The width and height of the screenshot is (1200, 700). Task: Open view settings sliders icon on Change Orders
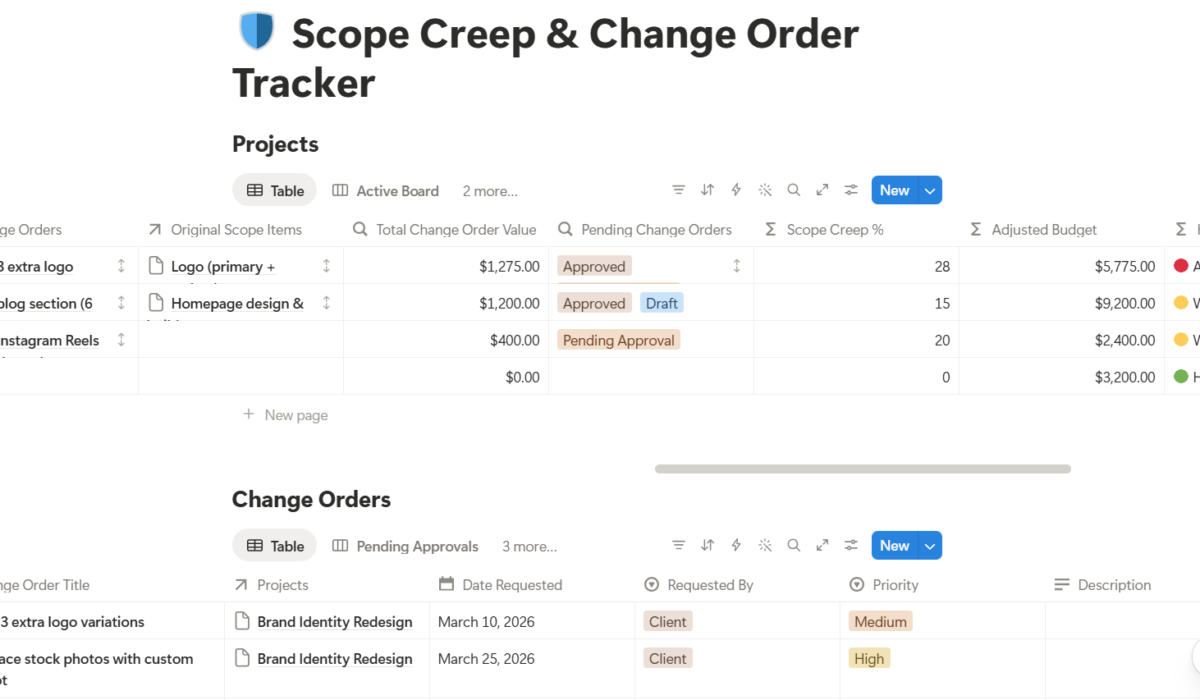(x=851, y=545)
